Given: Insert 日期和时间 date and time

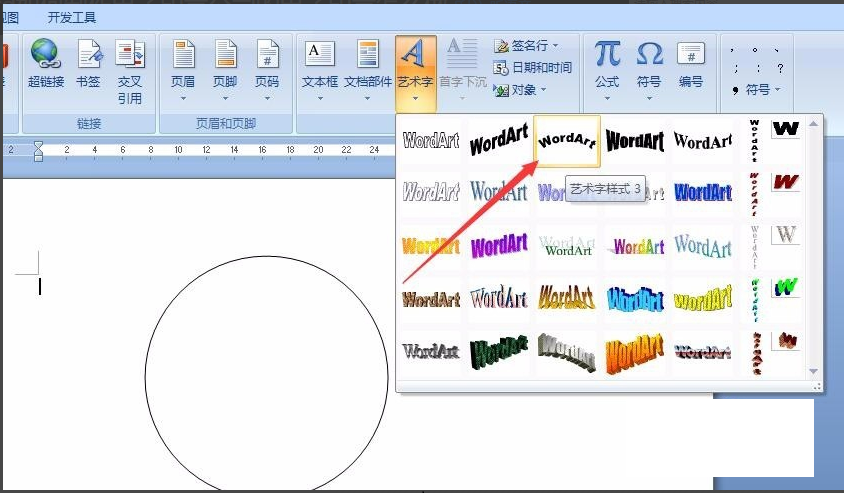Looking at the screenshot, I should pos(533,68).
